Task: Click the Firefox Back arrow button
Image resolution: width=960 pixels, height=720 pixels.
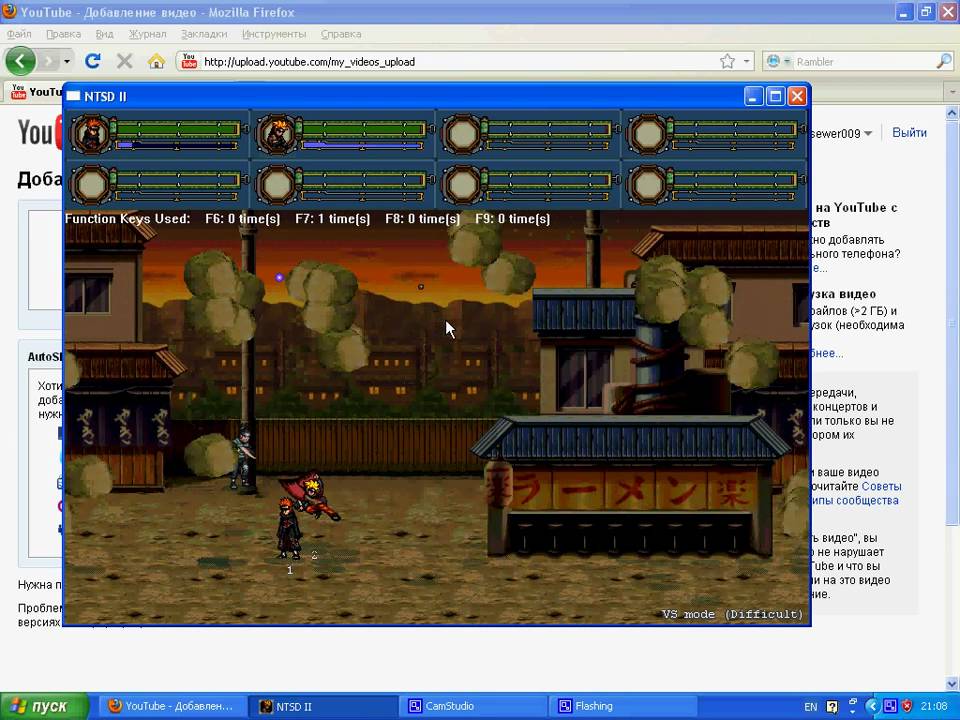Action: [x=20, y=61]
